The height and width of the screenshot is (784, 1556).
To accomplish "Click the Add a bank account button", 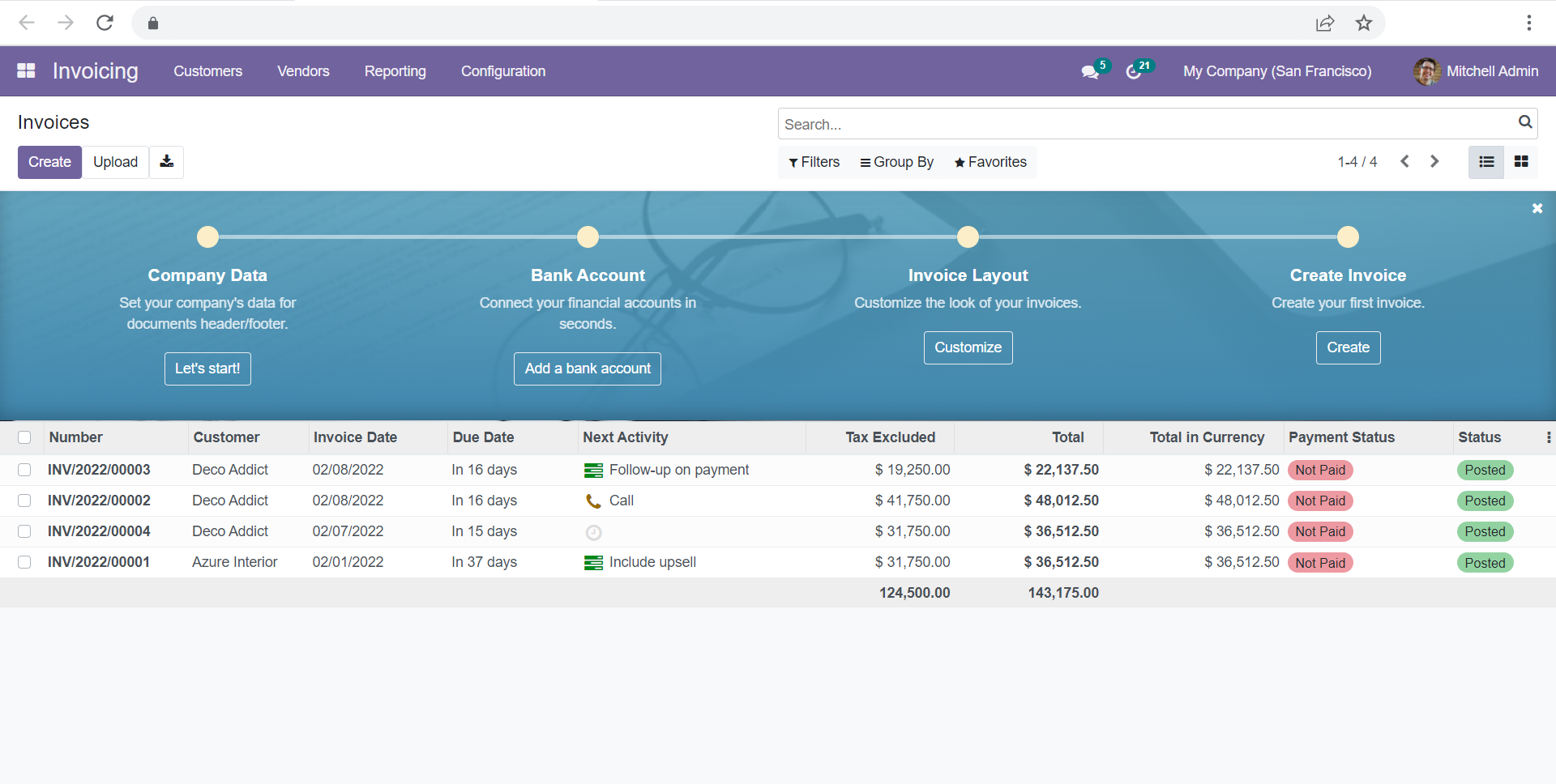I will click(587, 369).
